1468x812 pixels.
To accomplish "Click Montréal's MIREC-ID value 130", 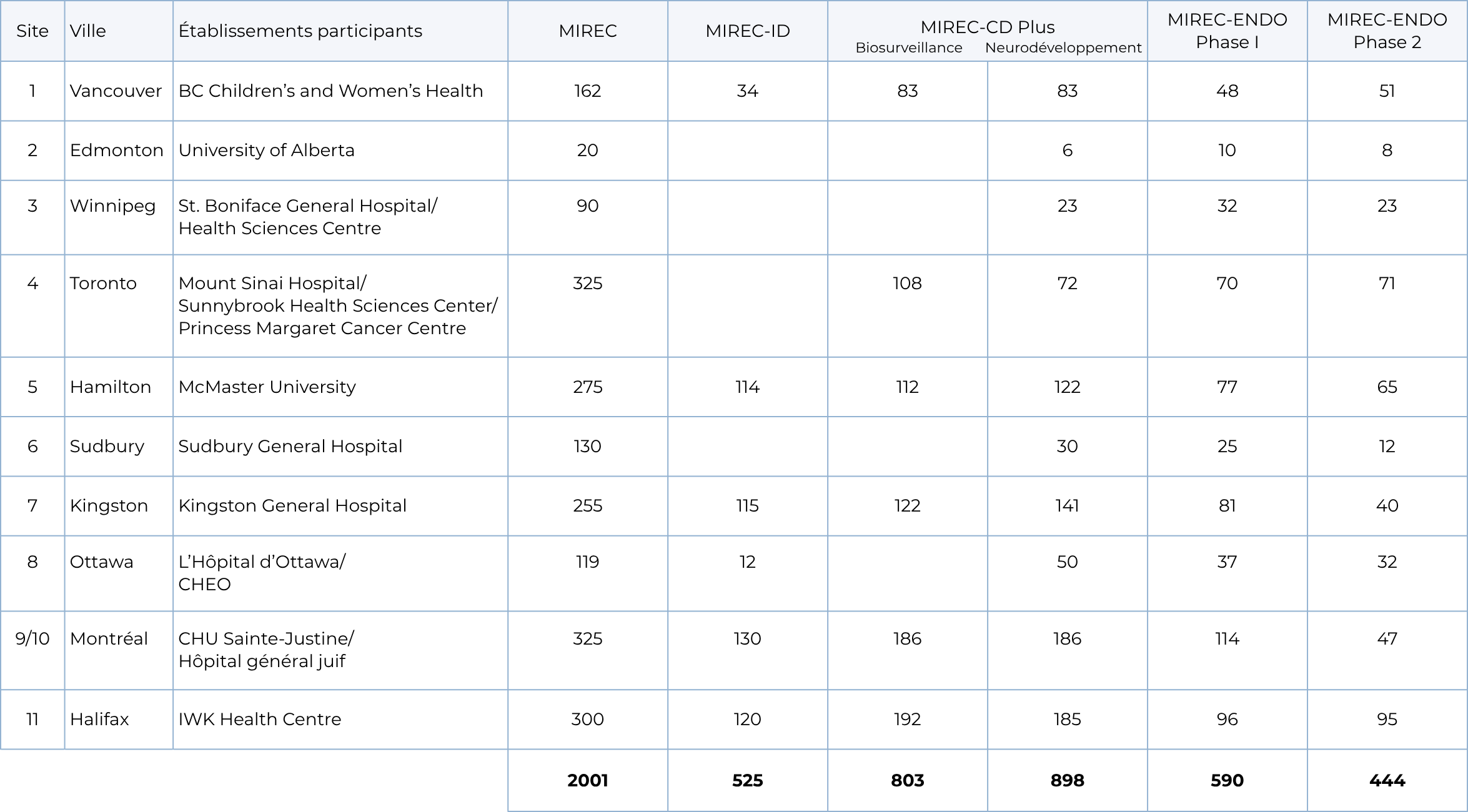I will pyautogui.click(x=748, y=639).
